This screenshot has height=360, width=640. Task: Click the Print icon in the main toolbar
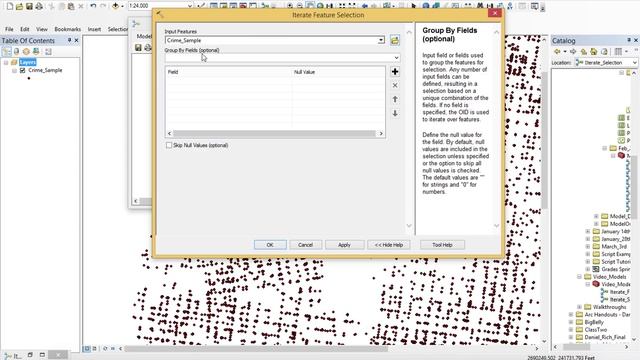click(39, 6)
